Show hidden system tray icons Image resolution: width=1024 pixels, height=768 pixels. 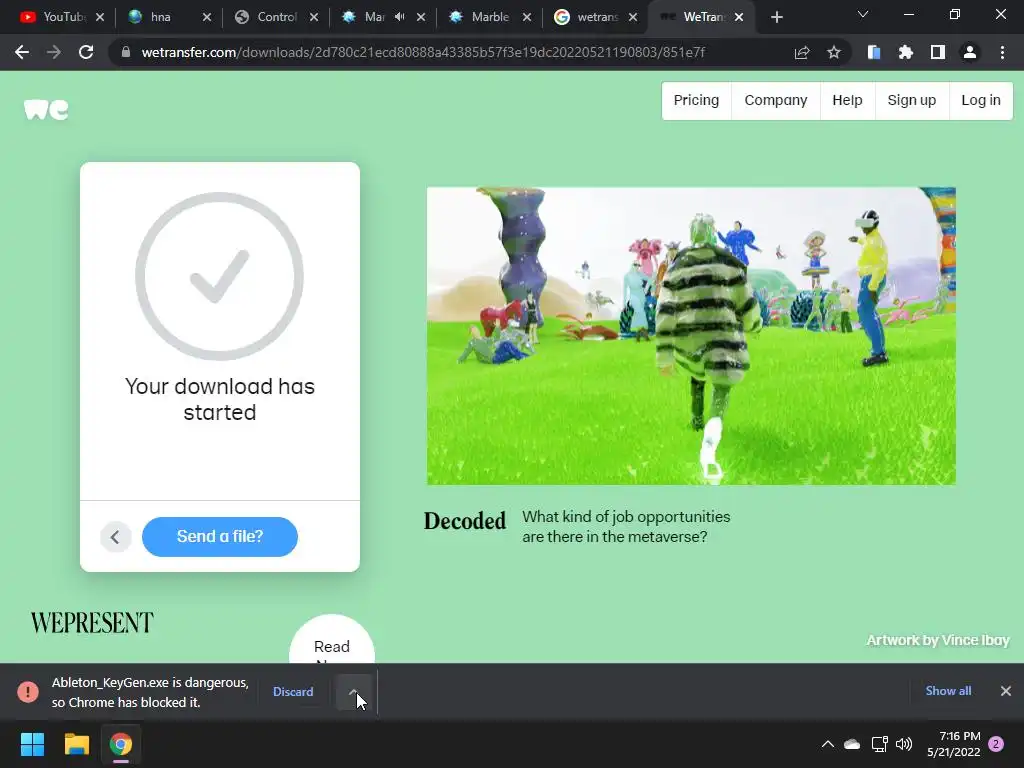coord(827,744)
